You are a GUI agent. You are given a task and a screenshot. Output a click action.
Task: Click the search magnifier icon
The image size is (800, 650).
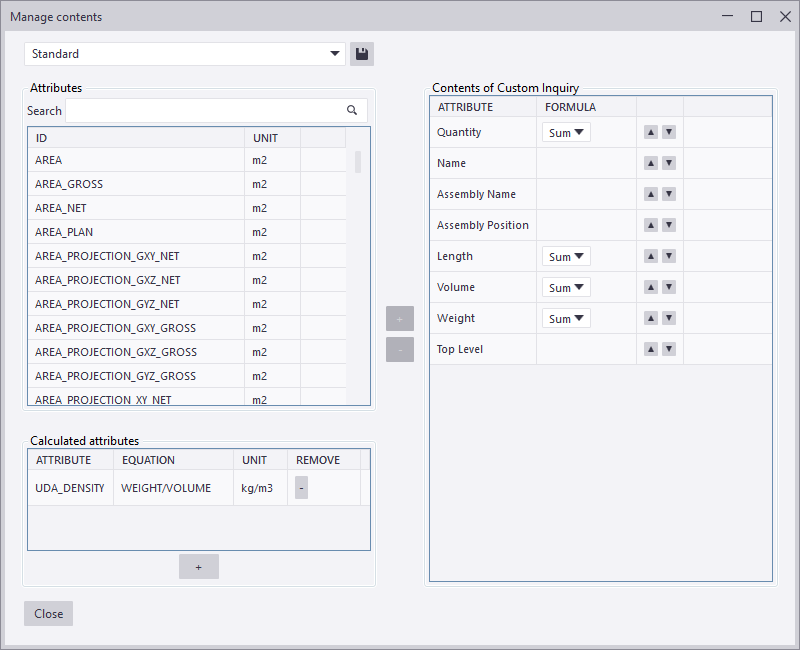[x=351, y=110]
